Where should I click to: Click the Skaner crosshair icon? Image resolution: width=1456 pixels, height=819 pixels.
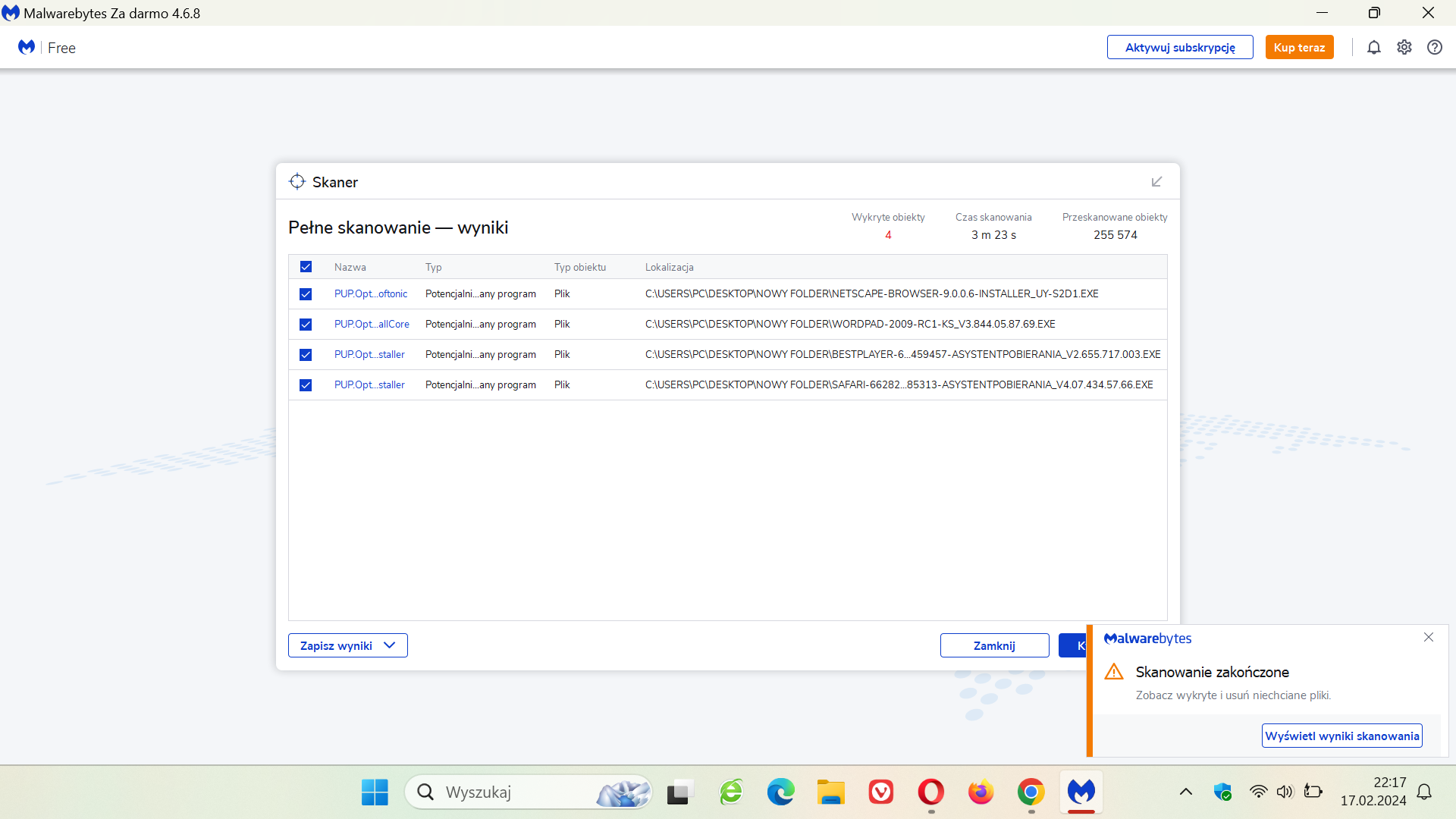pos(297,182)
